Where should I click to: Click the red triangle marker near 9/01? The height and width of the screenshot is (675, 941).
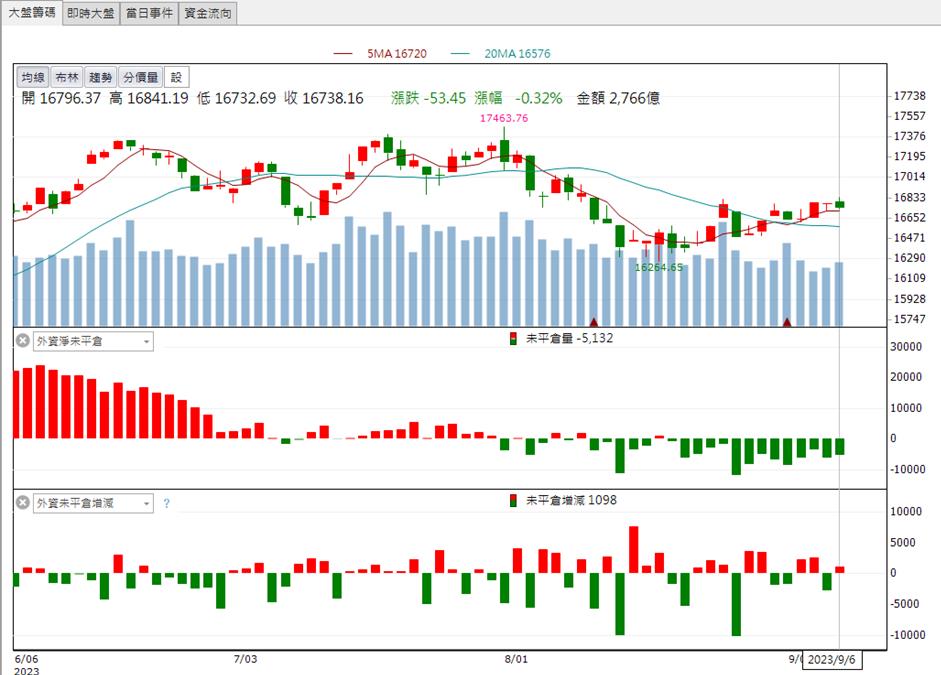[x=787, y=322]
